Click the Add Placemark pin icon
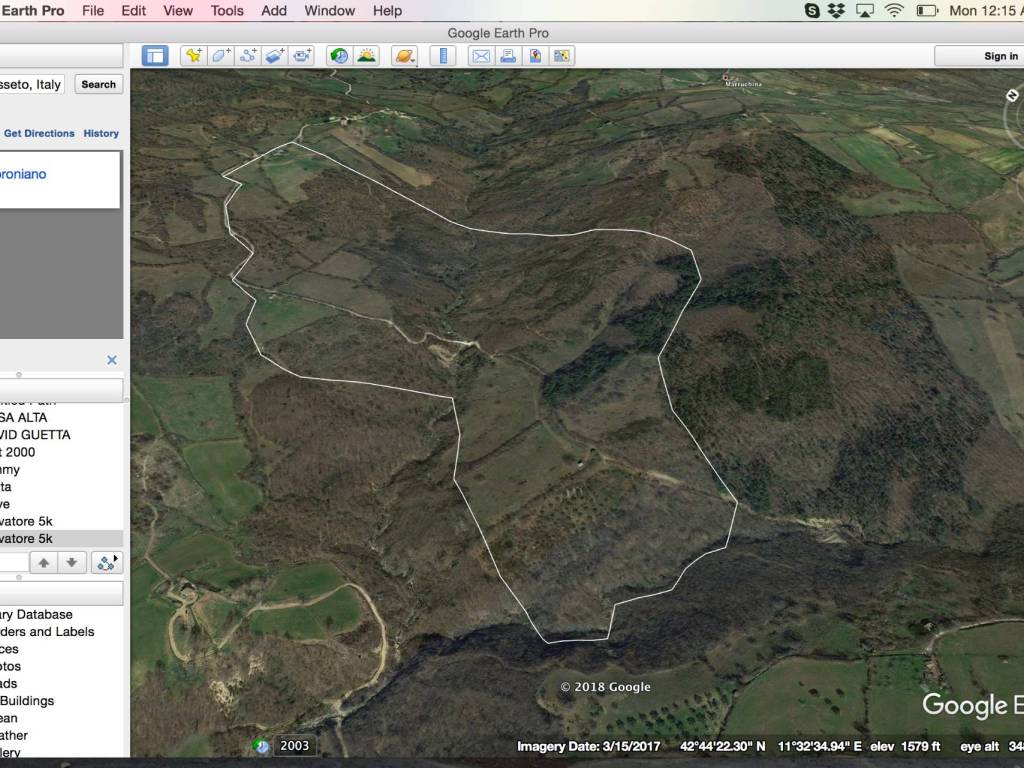The height and width of the screenshot is (768, 1024). pyautogui.click(x=194, y=56)
